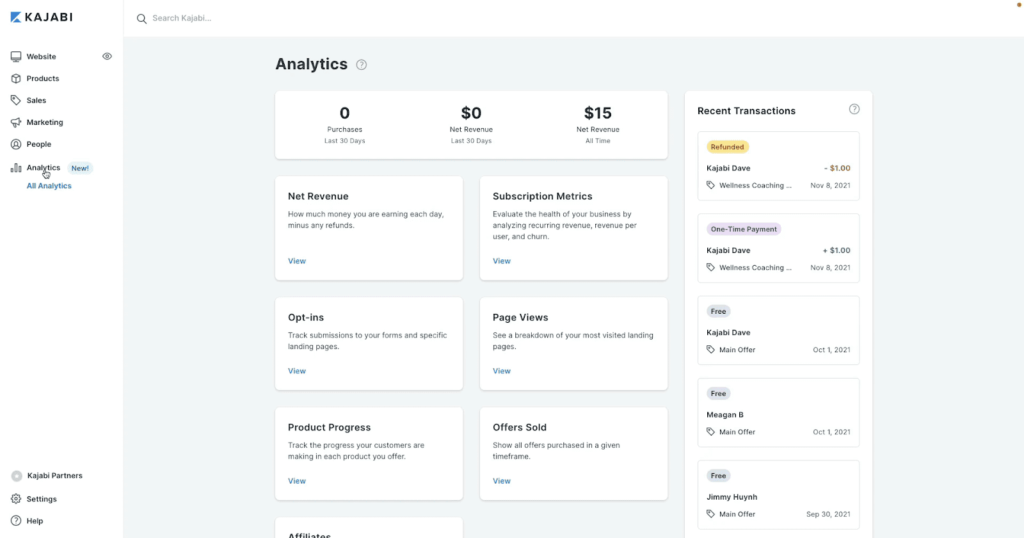Open Kajabi Partners in sidebar
The width and height of the screenshot is (1024, 538).
[x=55, y=476]
